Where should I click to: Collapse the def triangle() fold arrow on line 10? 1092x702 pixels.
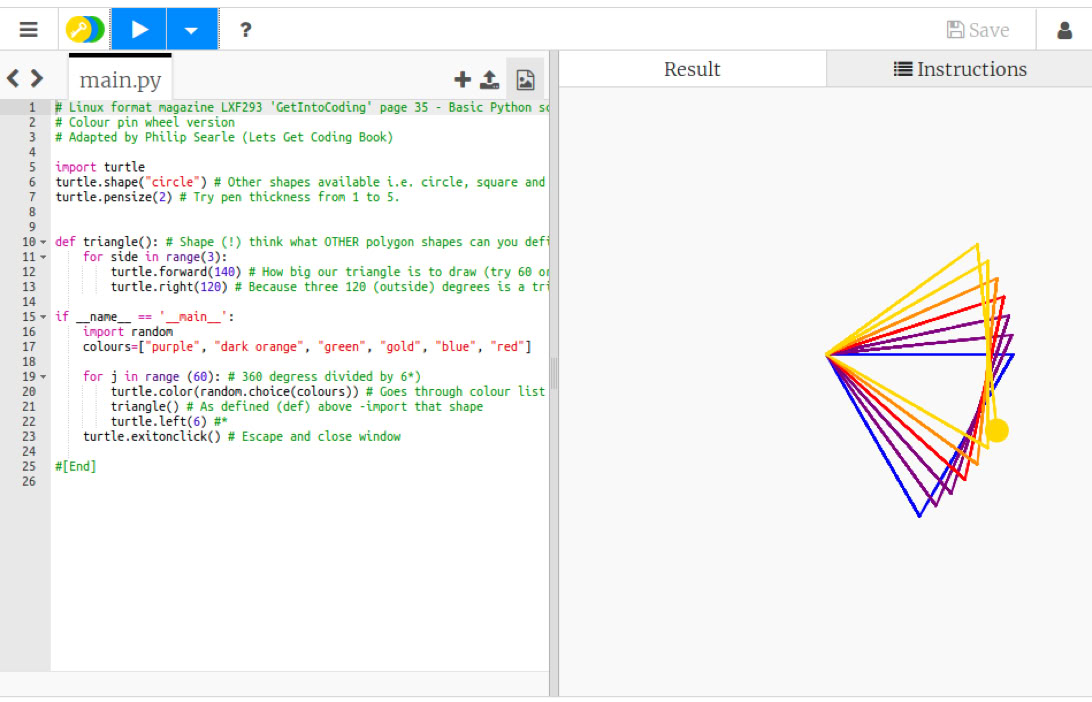[43, 242]
